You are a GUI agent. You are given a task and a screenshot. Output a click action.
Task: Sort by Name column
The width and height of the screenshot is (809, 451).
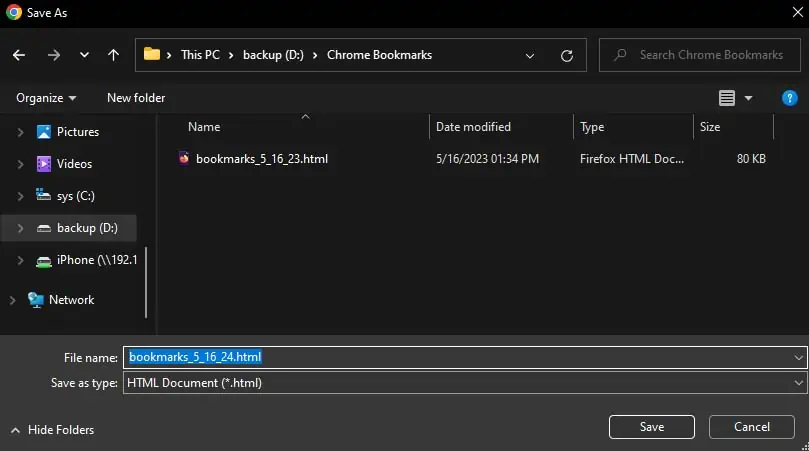pos(204,127)
